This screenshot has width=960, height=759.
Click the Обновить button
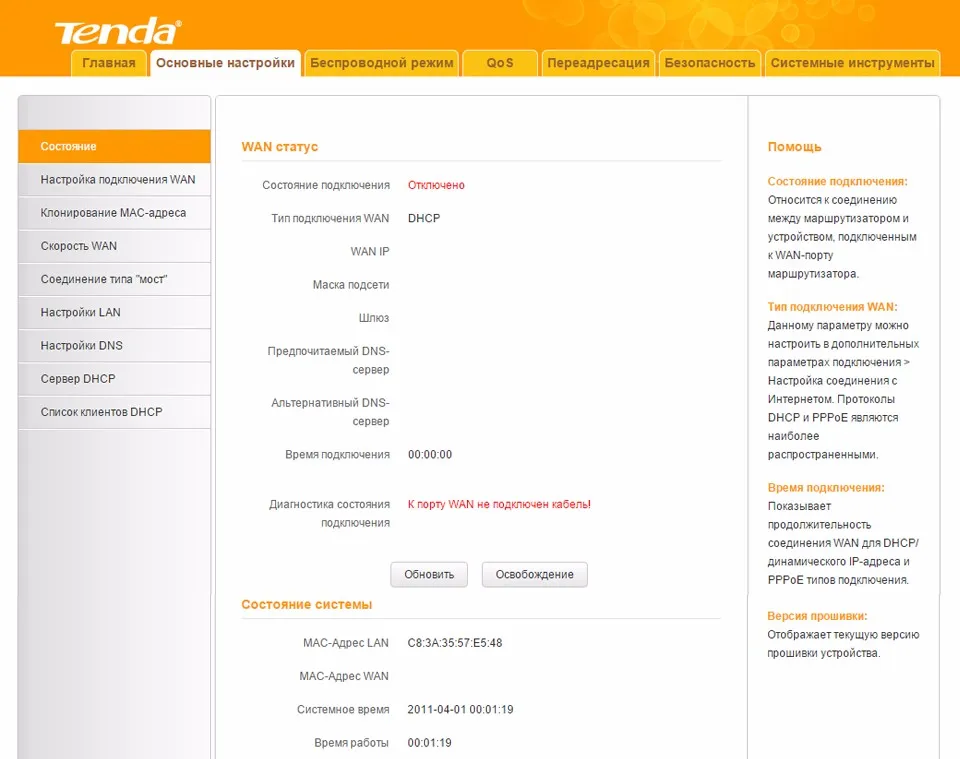coord(429,575)
